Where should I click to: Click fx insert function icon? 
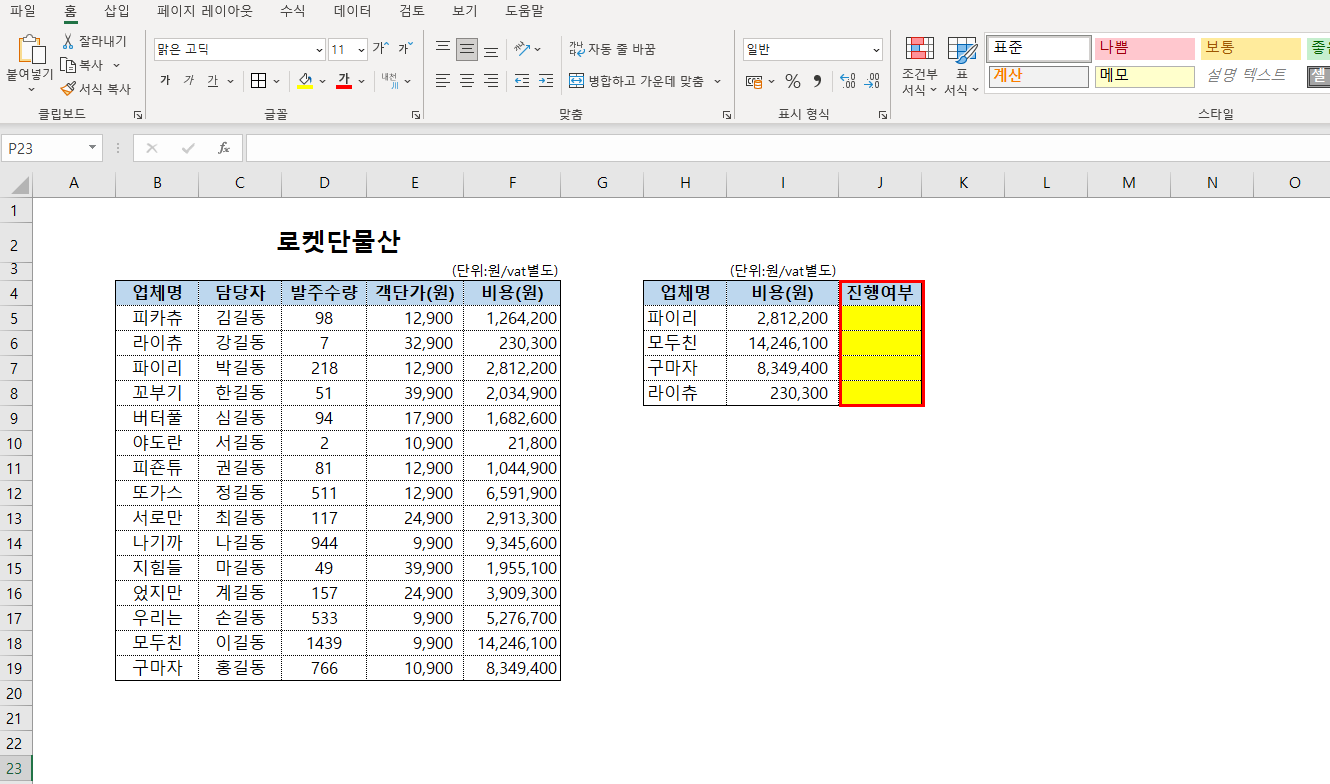click(x=224, y=148)
